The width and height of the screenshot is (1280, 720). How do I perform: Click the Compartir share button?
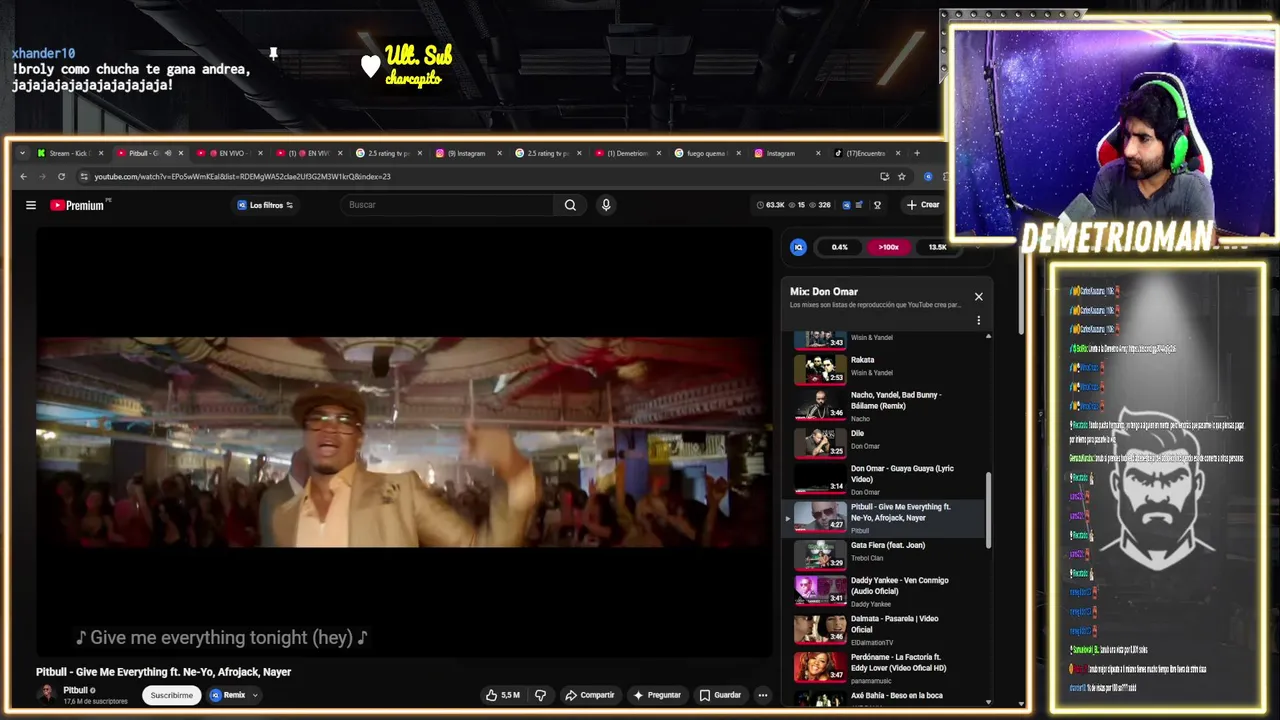pyautogui.click(x=589, y=695)
